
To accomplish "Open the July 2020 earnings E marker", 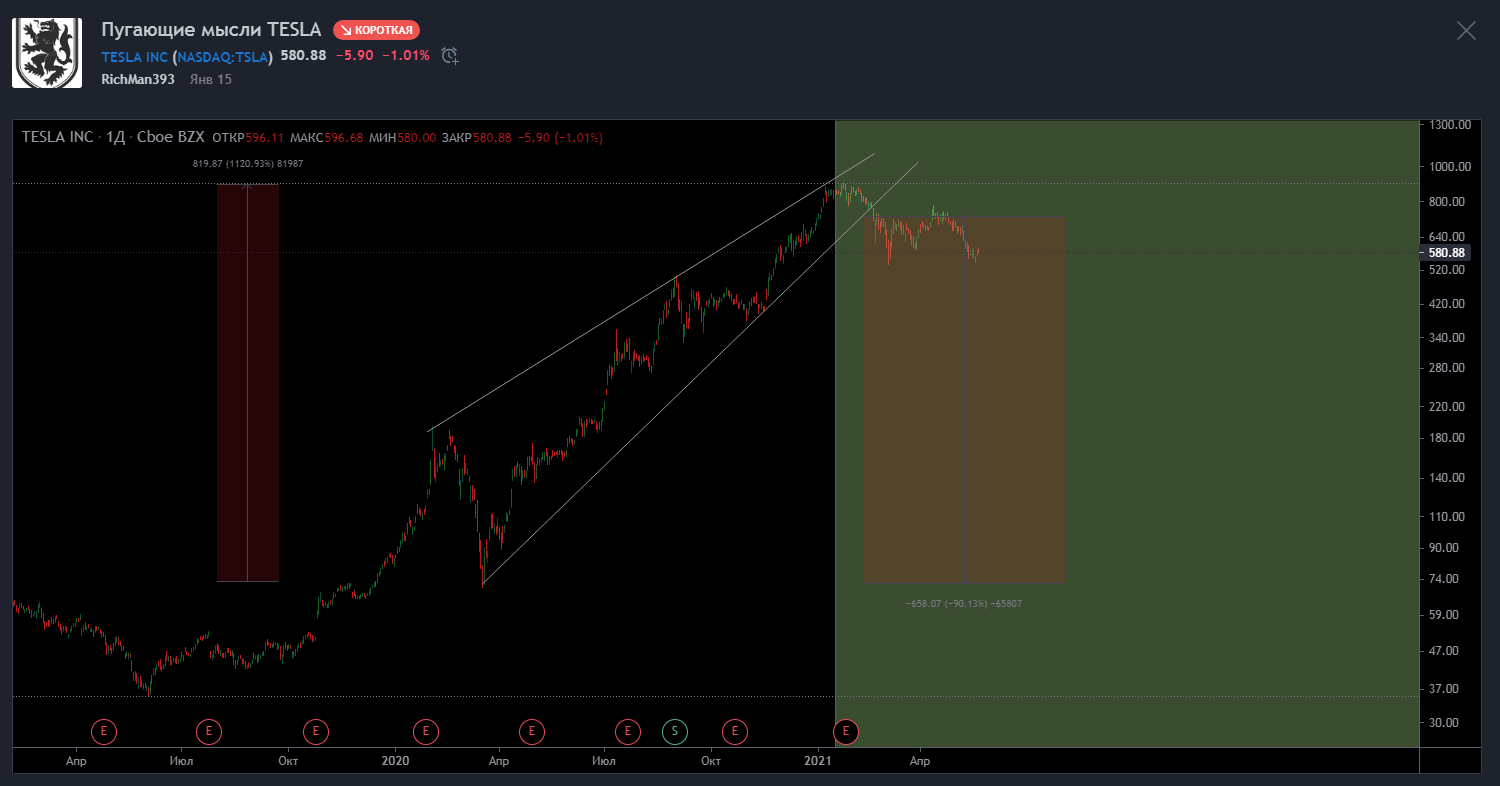I will pos(628,732).
